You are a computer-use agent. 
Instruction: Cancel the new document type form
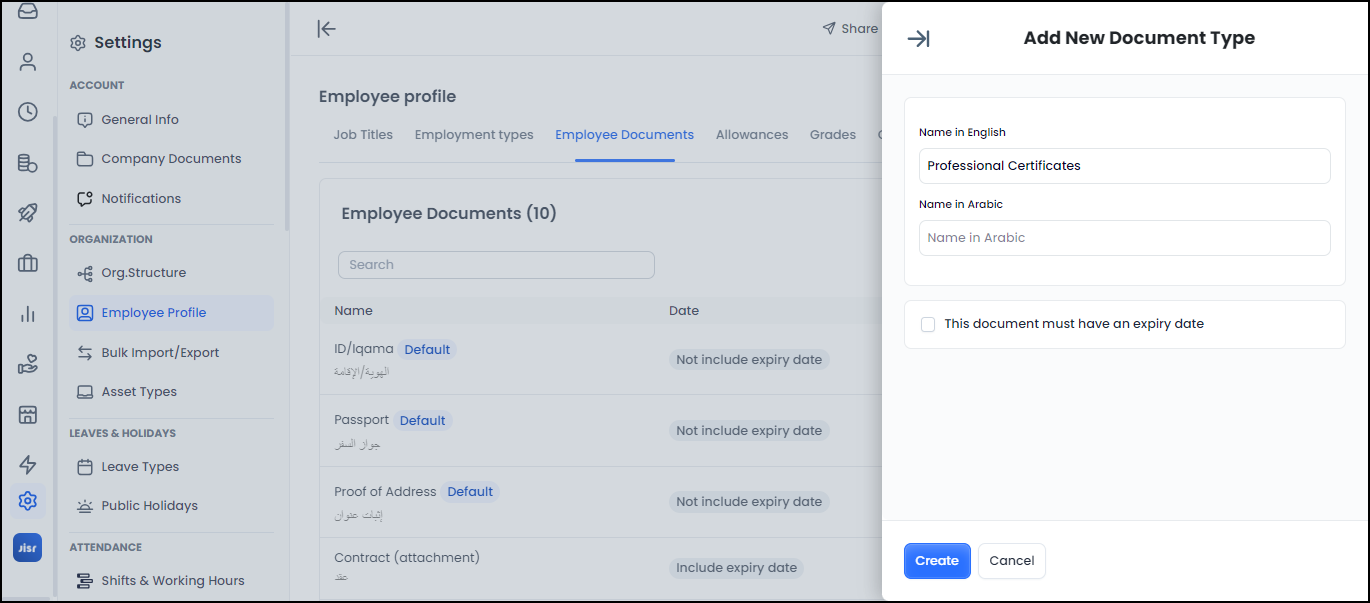tap(1011, 561)
